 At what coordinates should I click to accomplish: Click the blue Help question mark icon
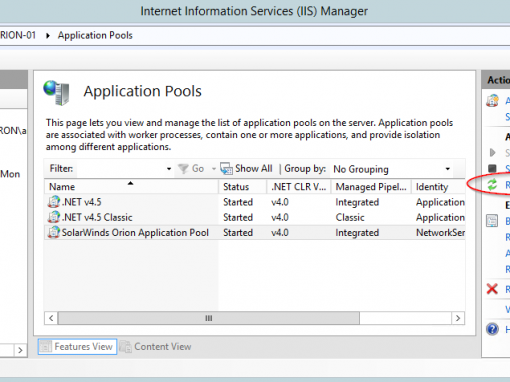[492, 329]
